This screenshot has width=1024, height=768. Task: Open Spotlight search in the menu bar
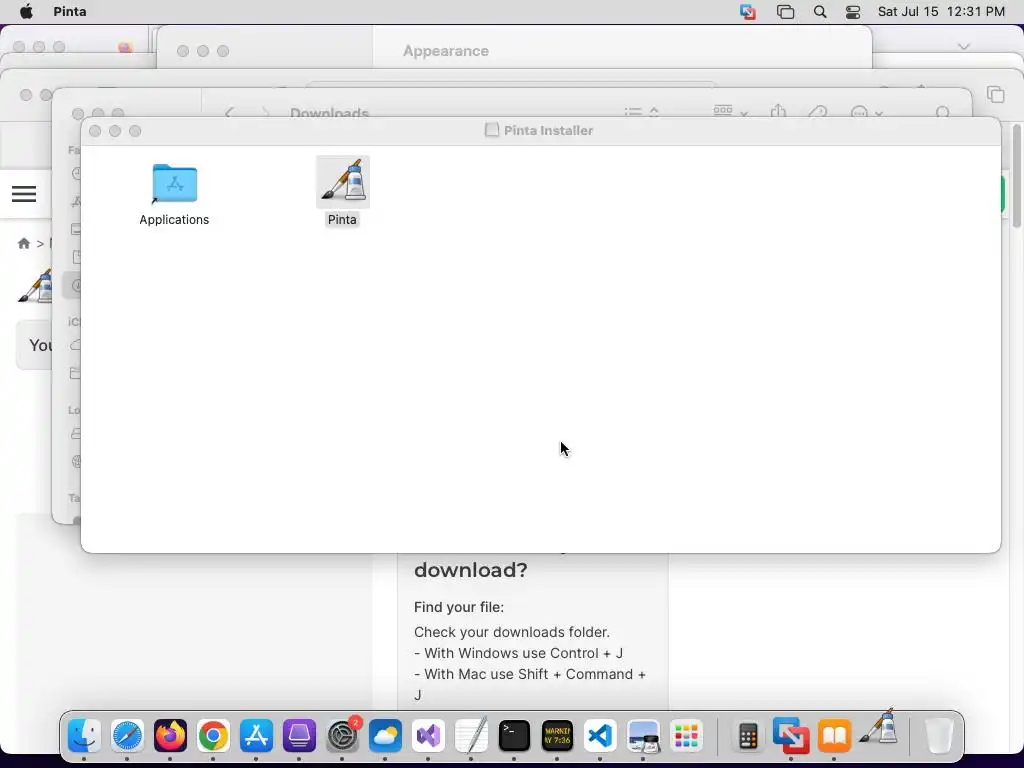(x=820, y=11)
